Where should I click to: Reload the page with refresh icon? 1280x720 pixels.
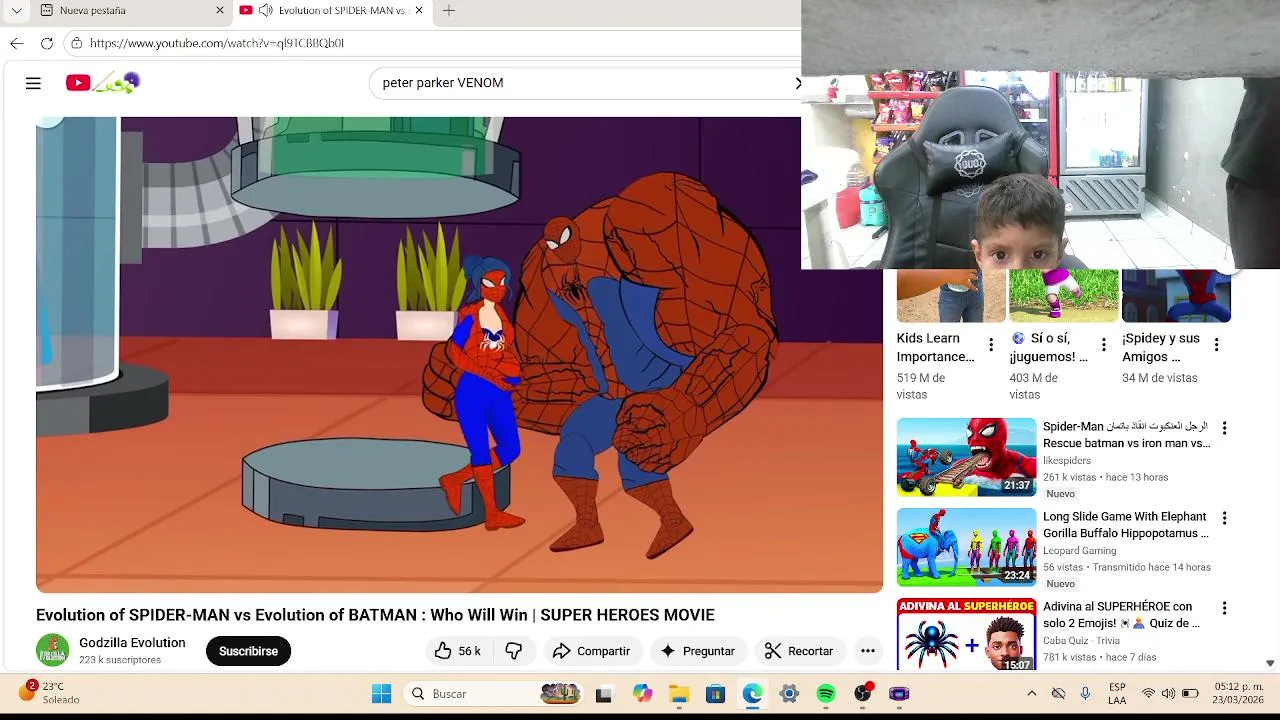point(47,43)
